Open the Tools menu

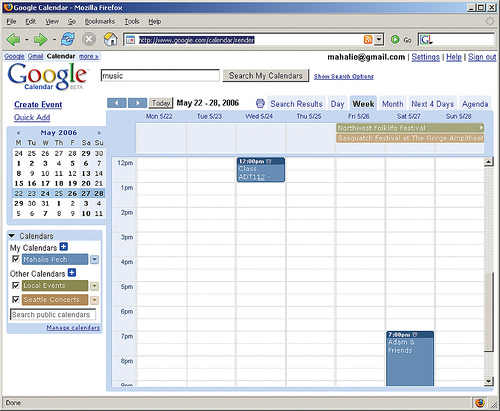pyautogui.click(x=132, y=22)
